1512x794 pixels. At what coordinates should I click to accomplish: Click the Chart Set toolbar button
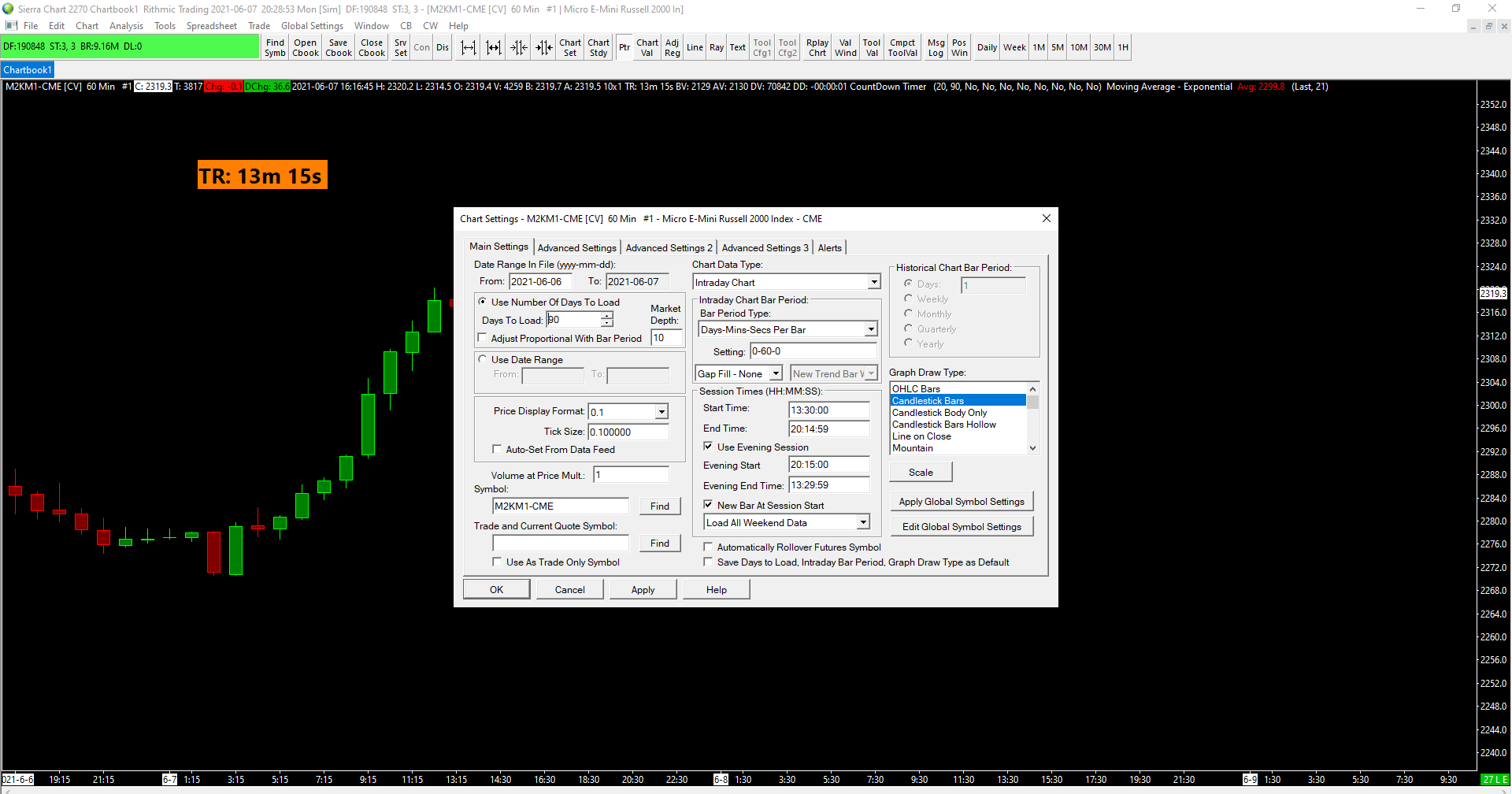(x=570, y=47)
